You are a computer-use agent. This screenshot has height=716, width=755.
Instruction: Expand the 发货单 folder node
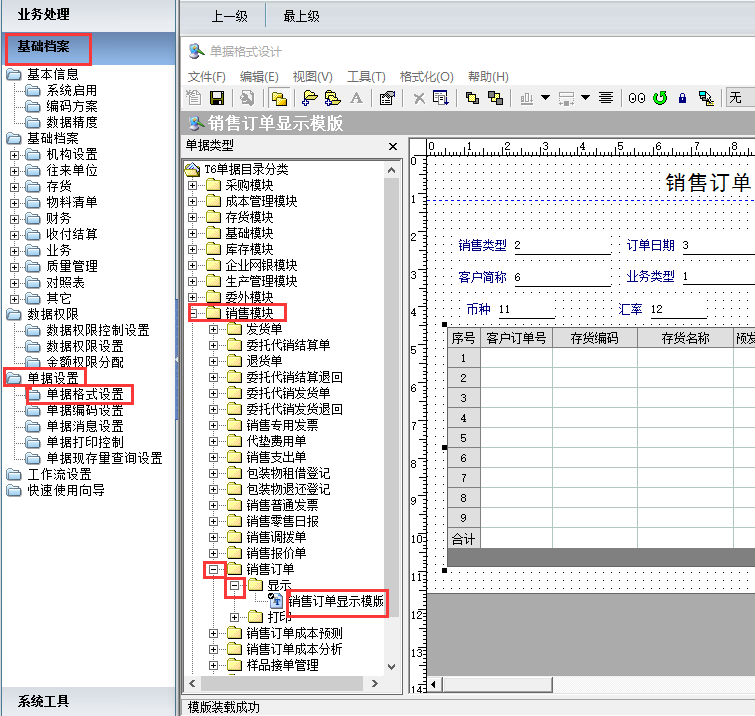click(213, 329)
